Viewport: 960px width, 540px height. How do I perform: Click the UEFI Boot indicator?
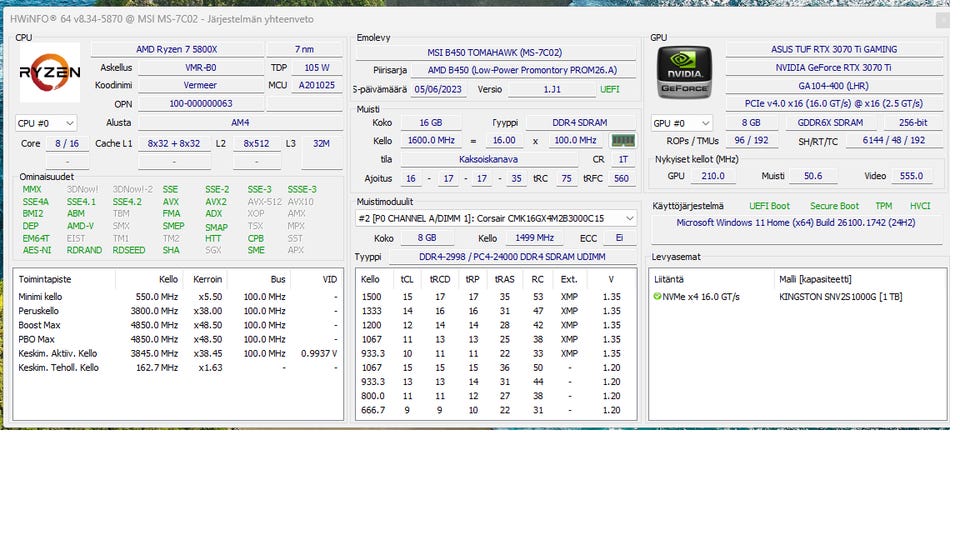point(768,206)
